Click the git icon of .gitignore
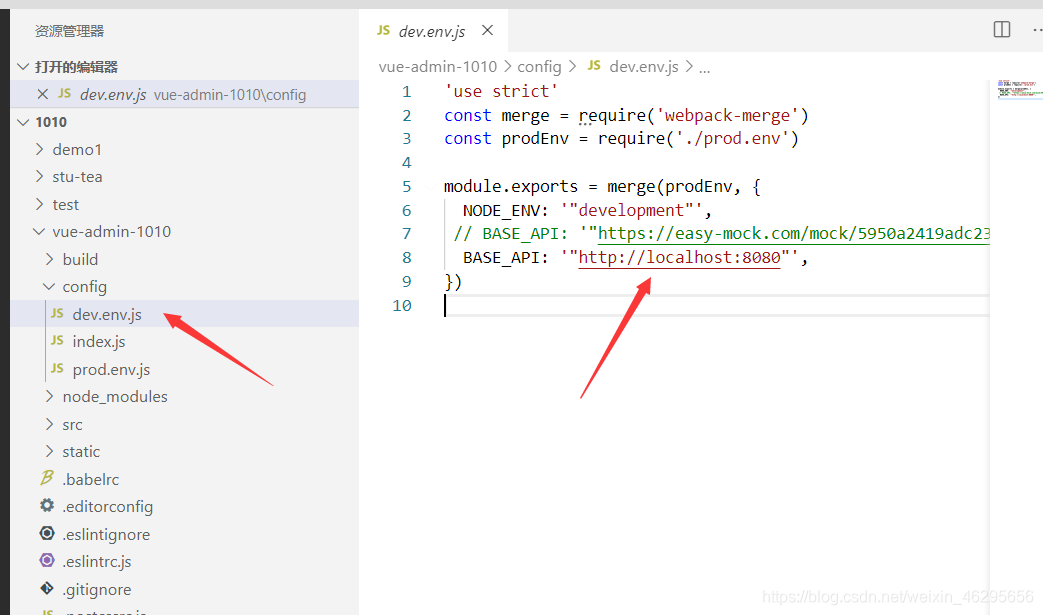The height and width of the screenshot is (615, 1043). pos(47,588)
